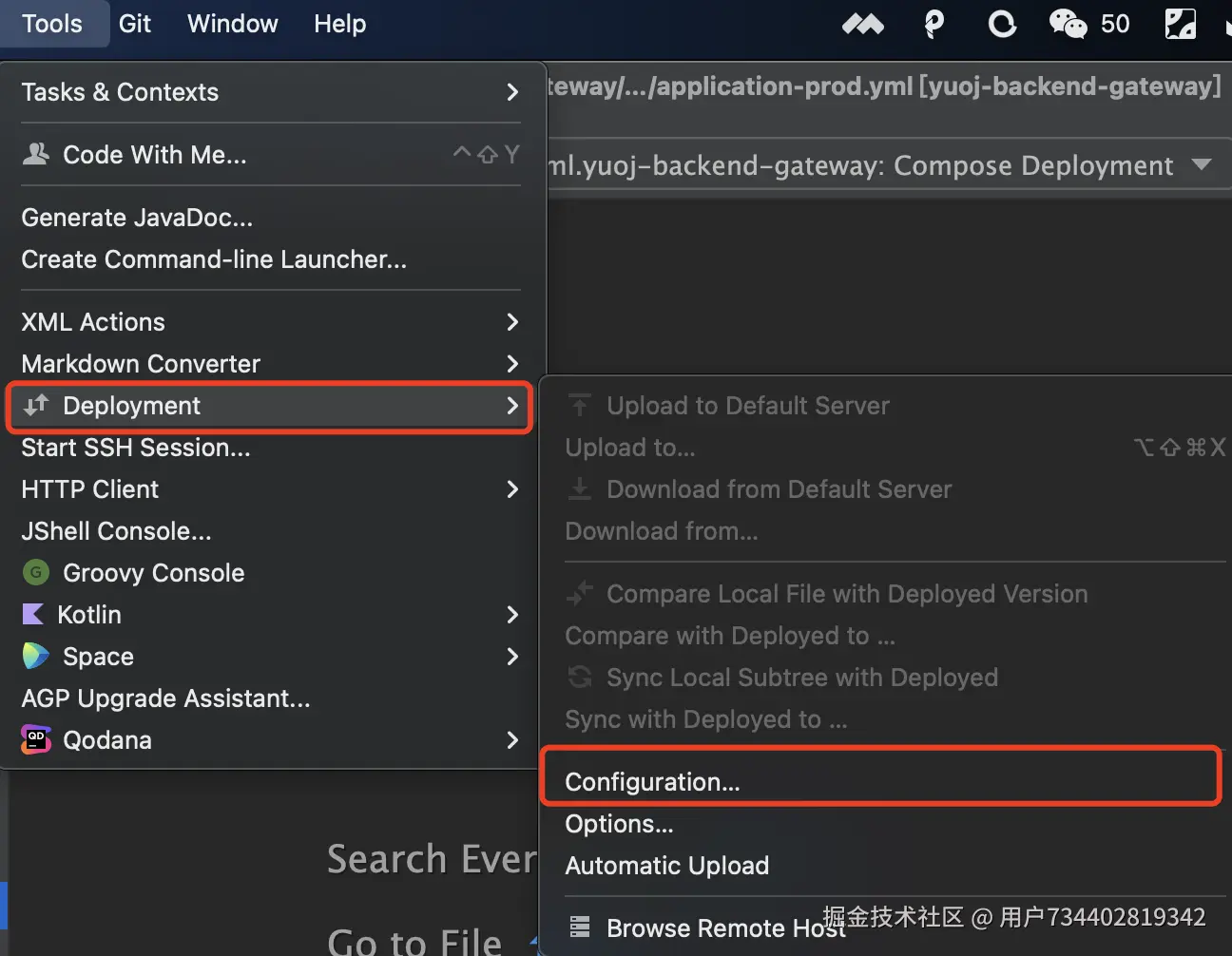The height and width of the screenshot is (956, 1232).
Task: Choose Create Command-line Launcher...
Action: pyautogui.click(x=271, y=259)
